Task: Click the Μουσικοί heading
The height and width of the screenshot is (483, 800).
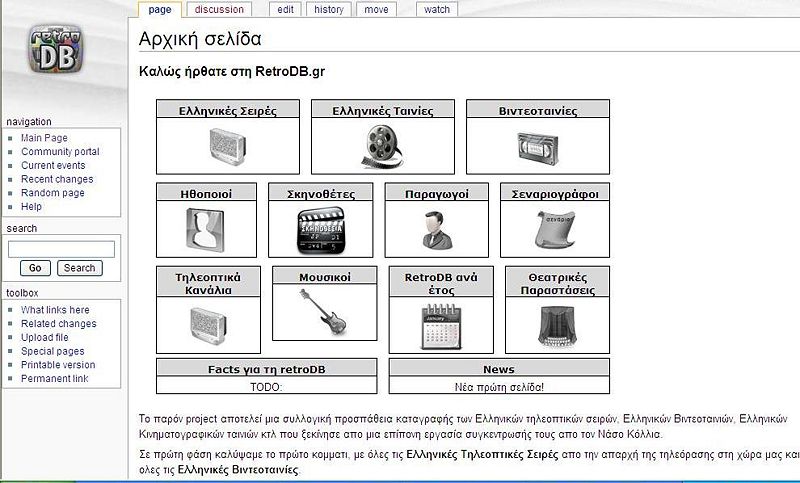Action: click(x=324, y=277)
